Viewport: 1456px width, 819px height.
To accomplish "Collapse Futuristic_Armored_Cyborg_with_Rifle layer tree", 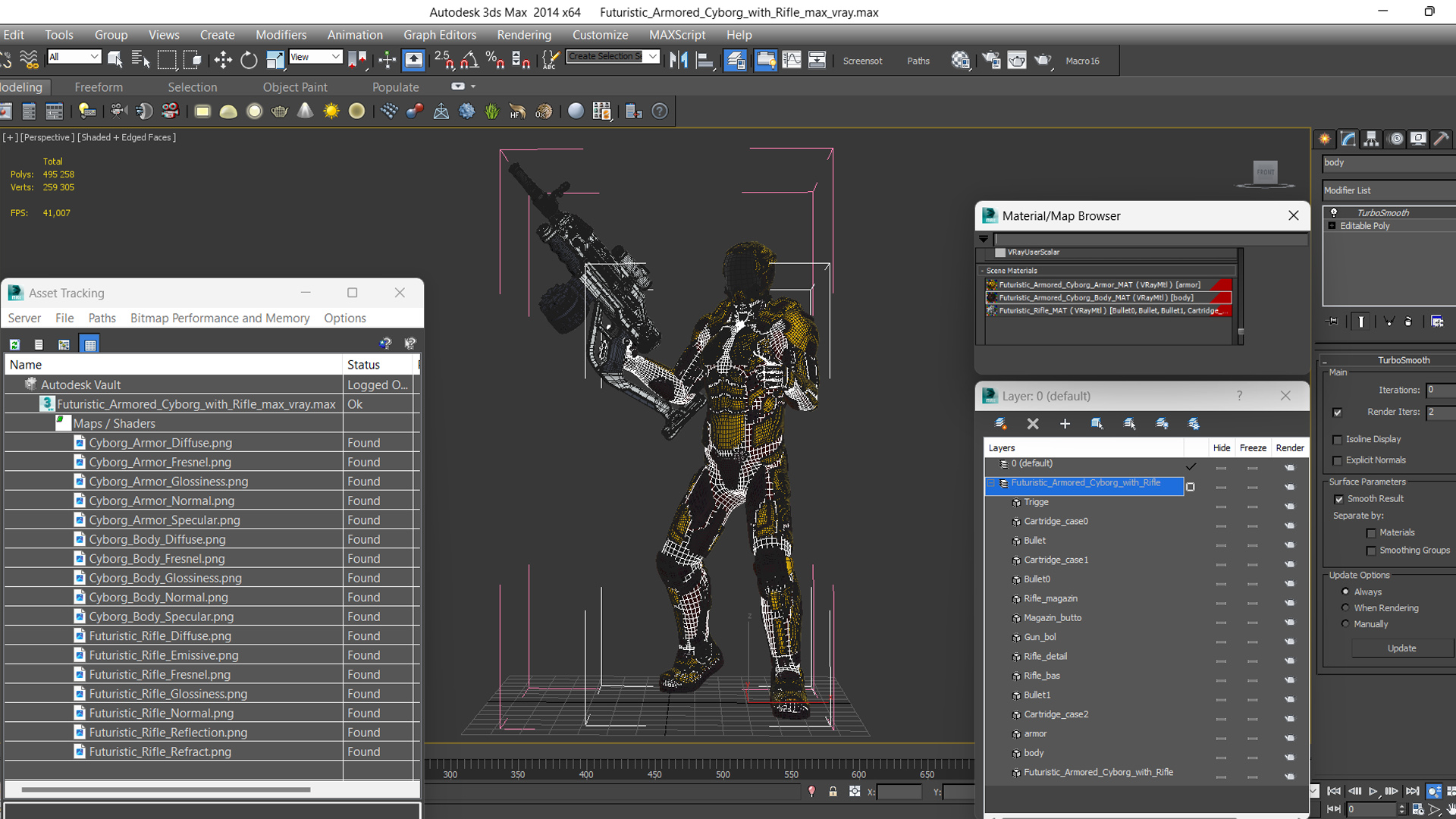I will [x=990, y=483].
